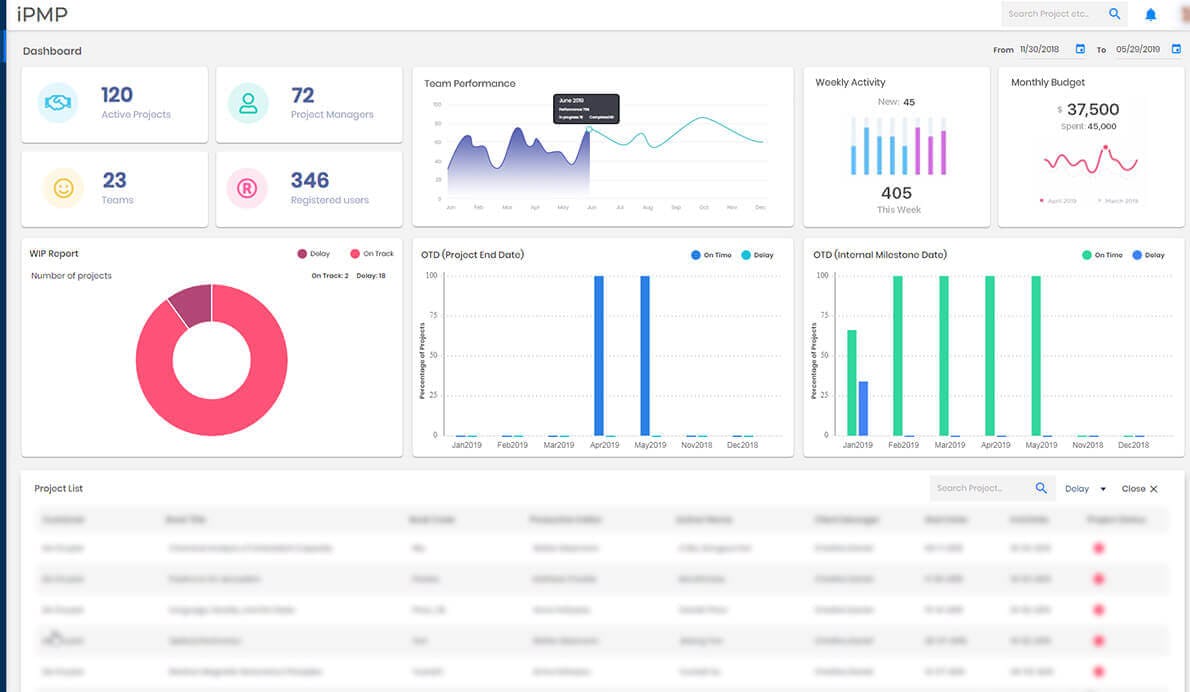Click the red status dot on the first project row
This screenshot has width=1190, height=692.
pyautogui.click(x=1099, y=548)
